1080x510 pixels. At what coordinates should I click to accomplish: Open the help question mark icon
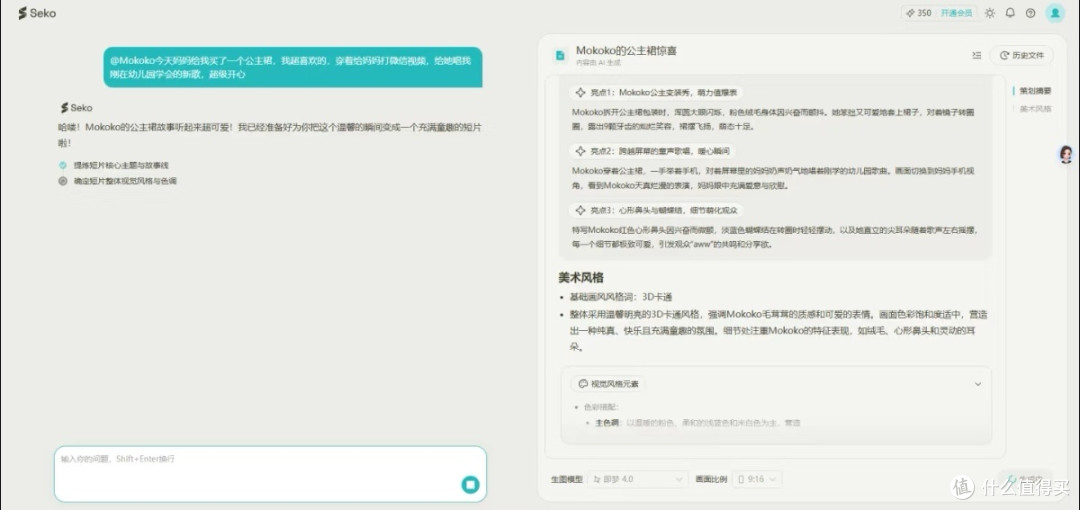pos(1030,12)
